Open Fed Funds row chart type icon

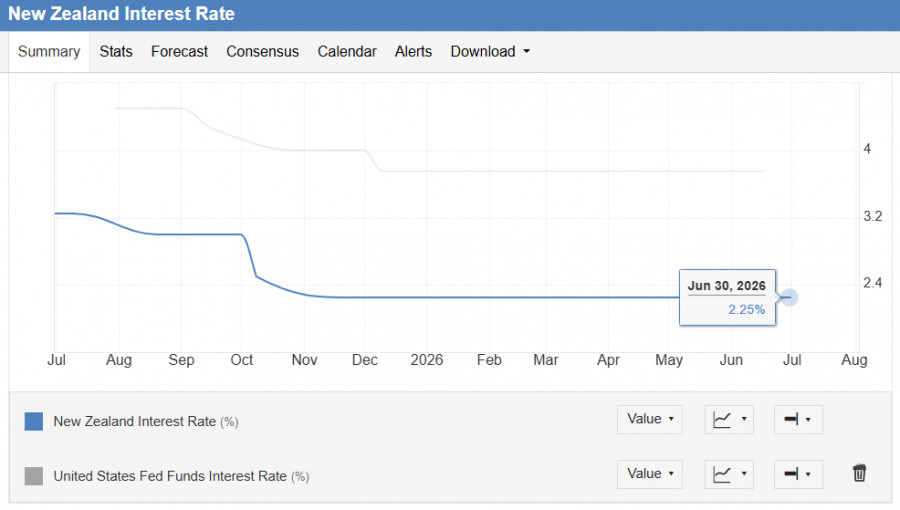pos(729,474)
